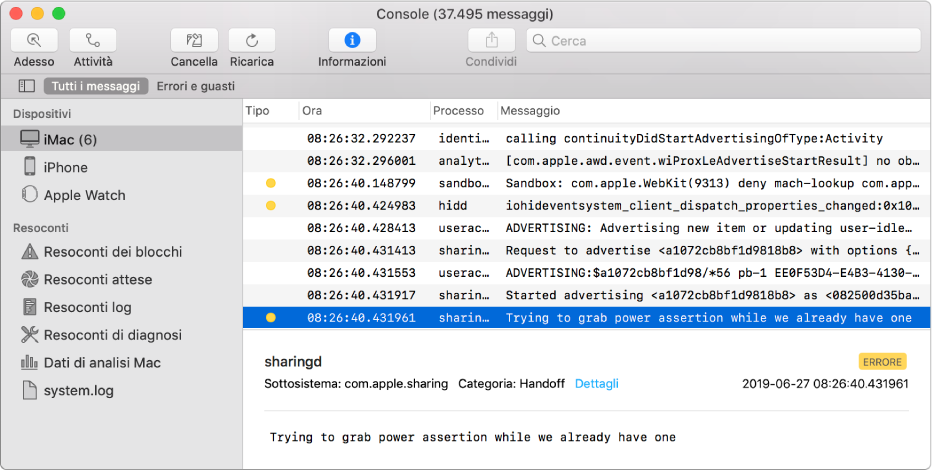Click the wrench icon for diagnosis reports
This screenshot has width=934, height=471.
click(29, 335)
